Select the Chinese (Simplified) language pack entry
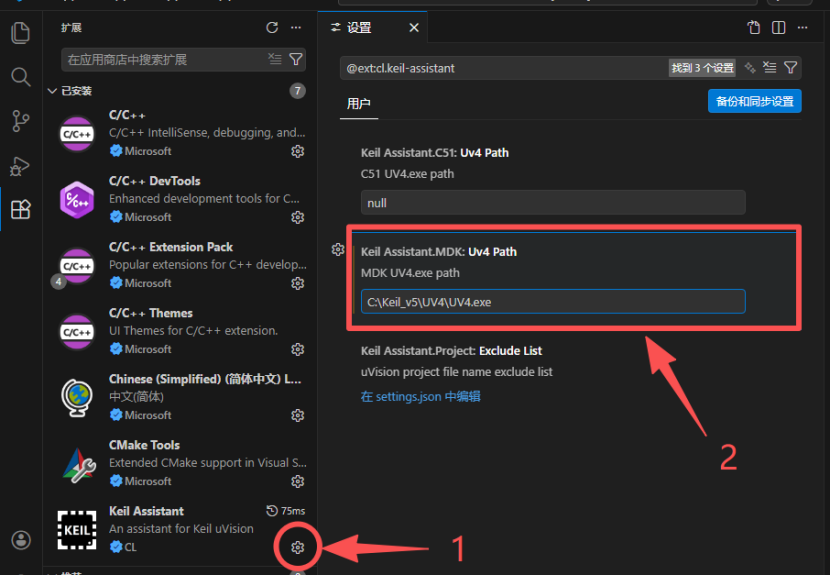The image size is (831, 575). (180, 397)
